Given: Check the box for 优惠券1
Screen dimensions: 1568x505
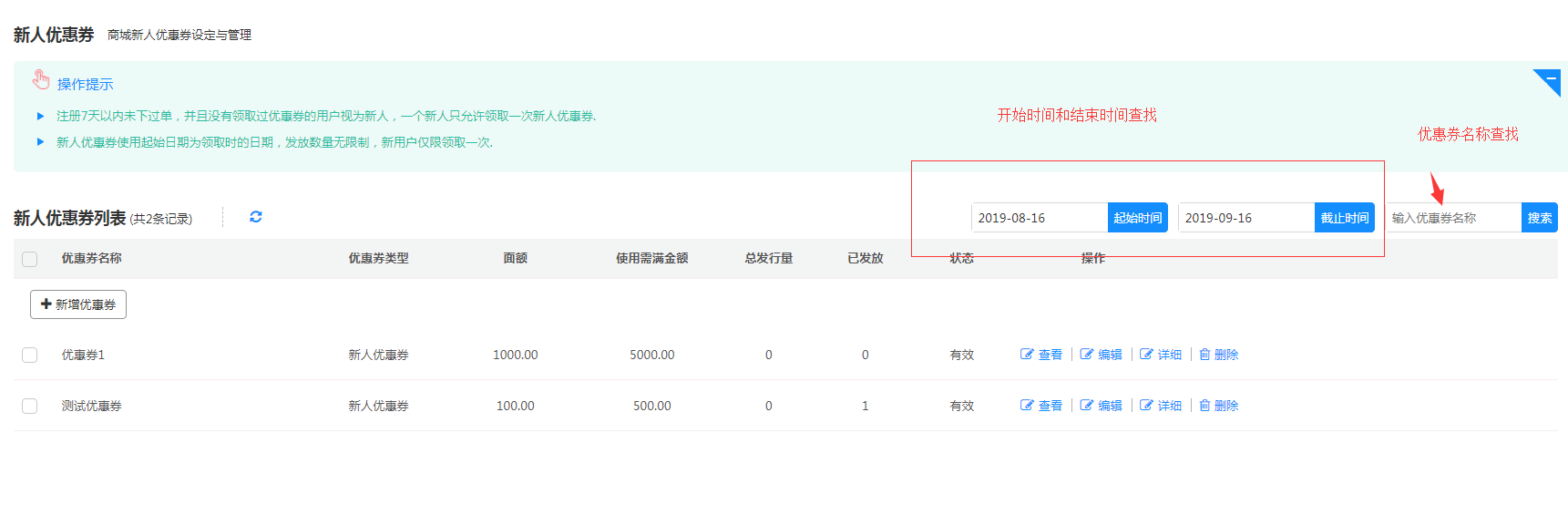Looking at the screenshot, I should click(30, 356).
